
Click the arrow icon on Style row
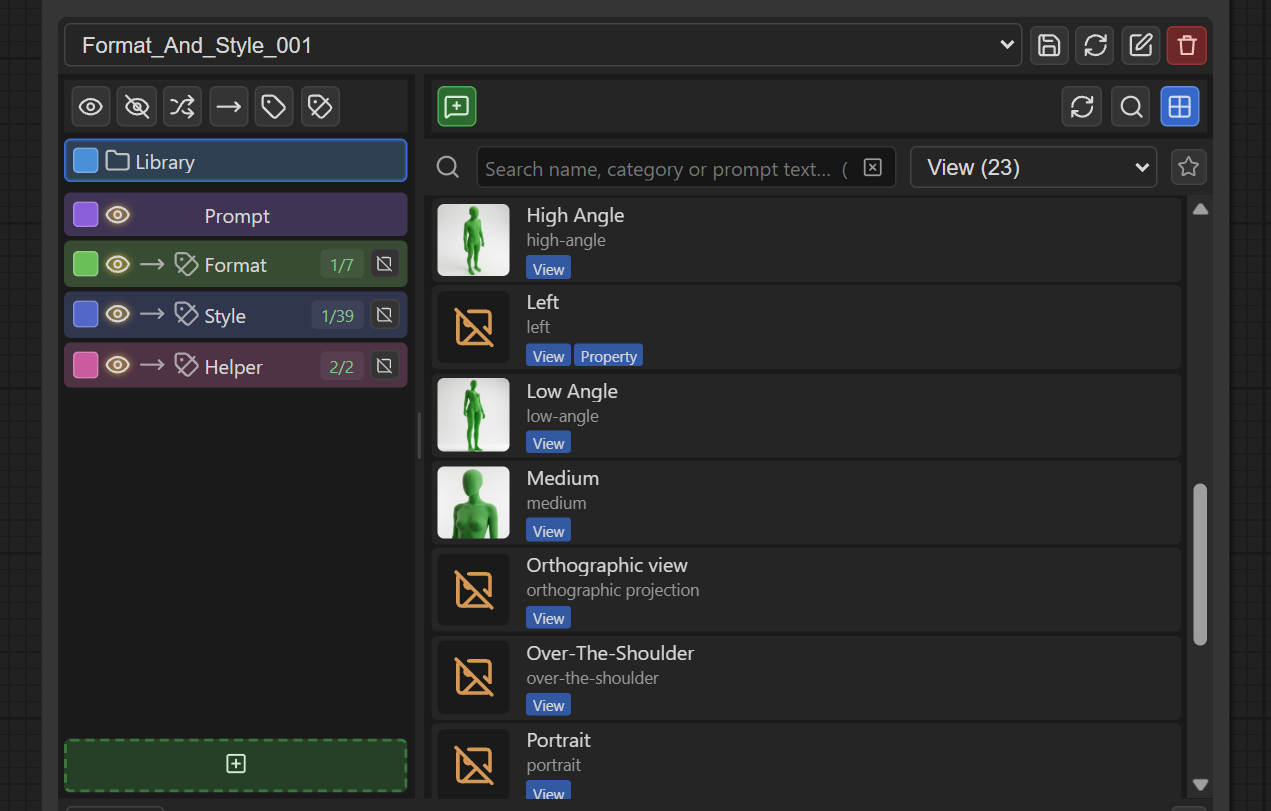tap(152, 314)
